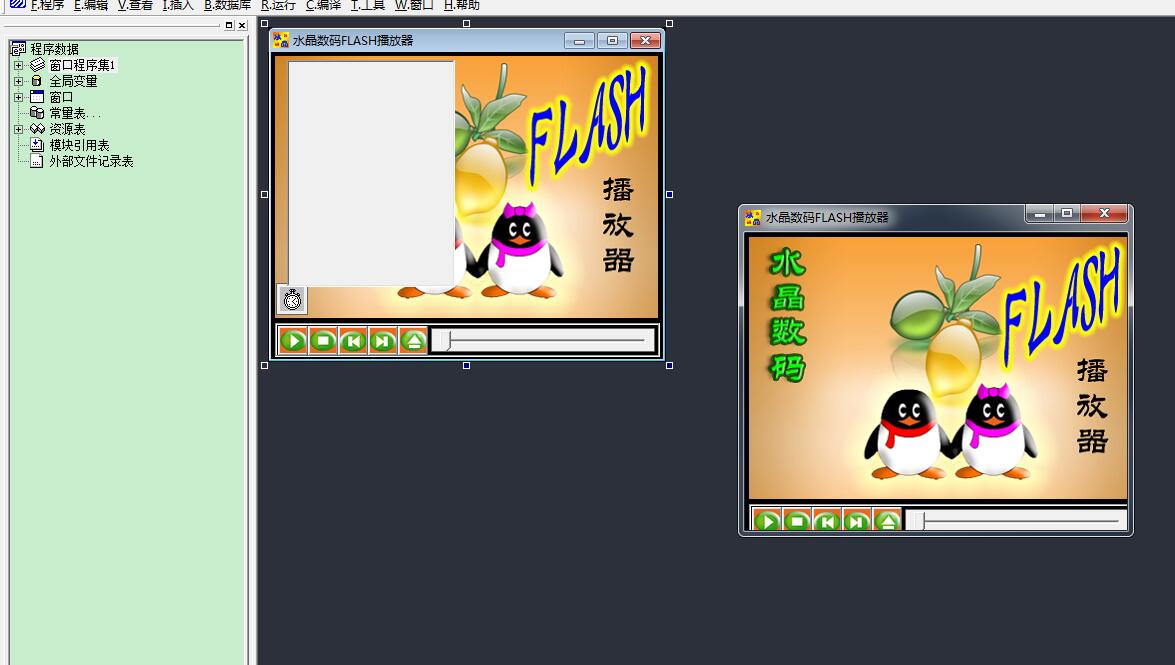Click the running player's title 水晶数码FLASH播放器

tap(827, 217)
